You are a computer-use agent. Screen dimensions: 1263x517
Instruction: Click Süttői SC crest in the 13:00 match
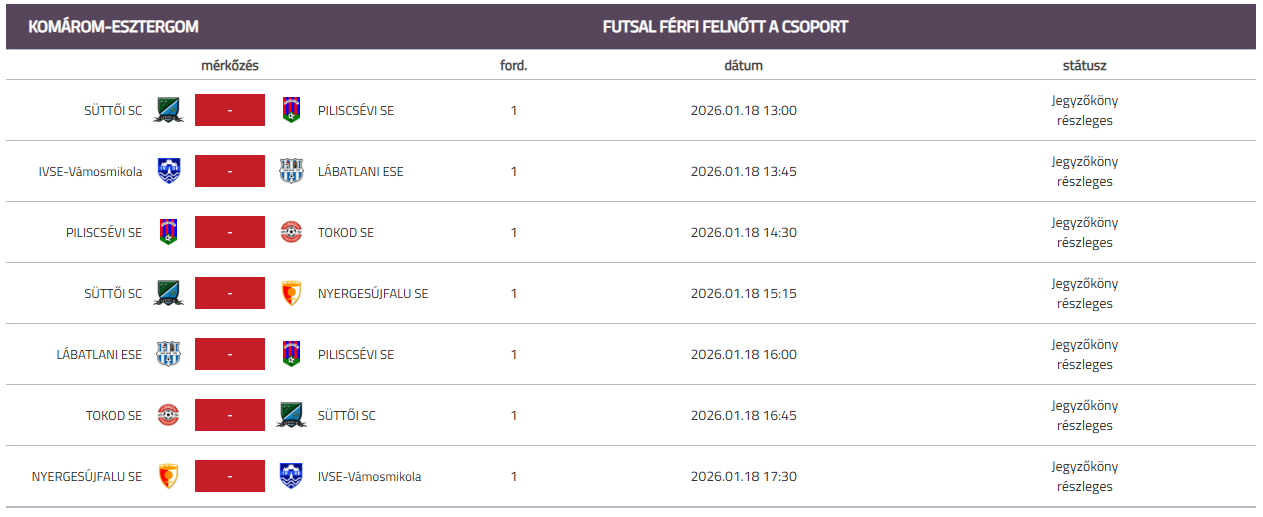click(168, 110)
